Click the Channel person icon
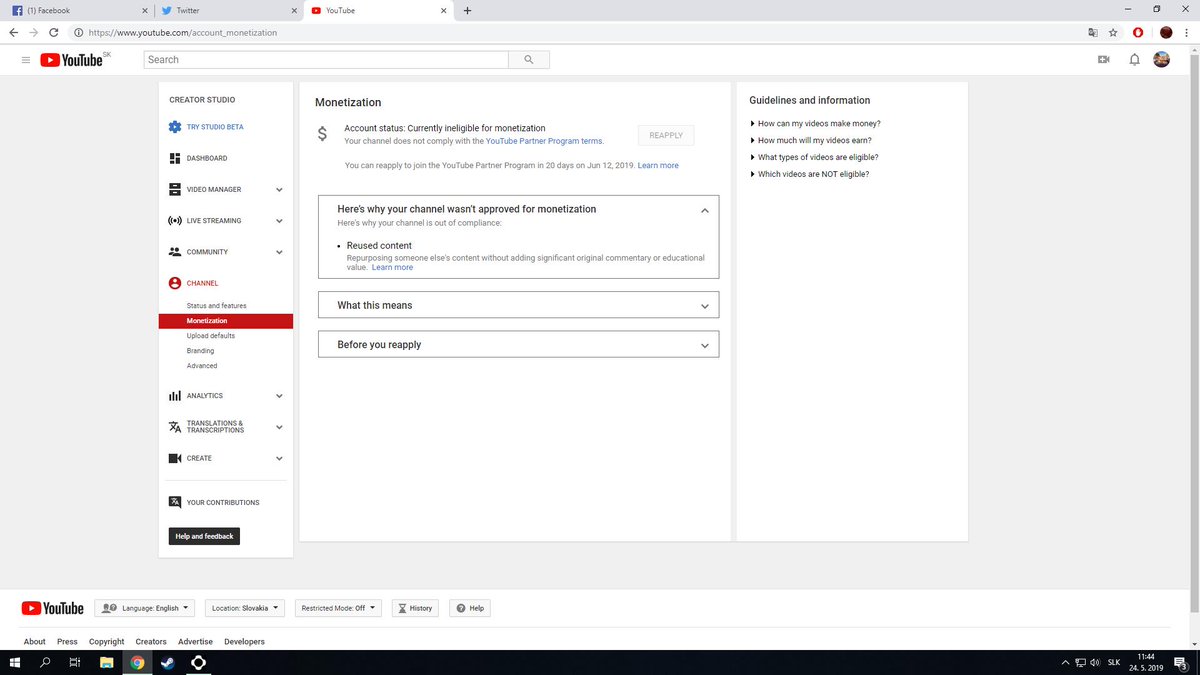Viewport: 1200px width, 675px height. coord(175,283)
